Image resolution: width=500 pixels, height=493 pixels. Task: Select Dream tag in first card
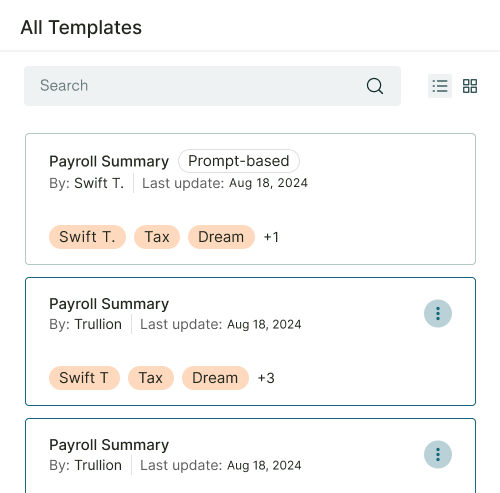click(x=221, y=237)
